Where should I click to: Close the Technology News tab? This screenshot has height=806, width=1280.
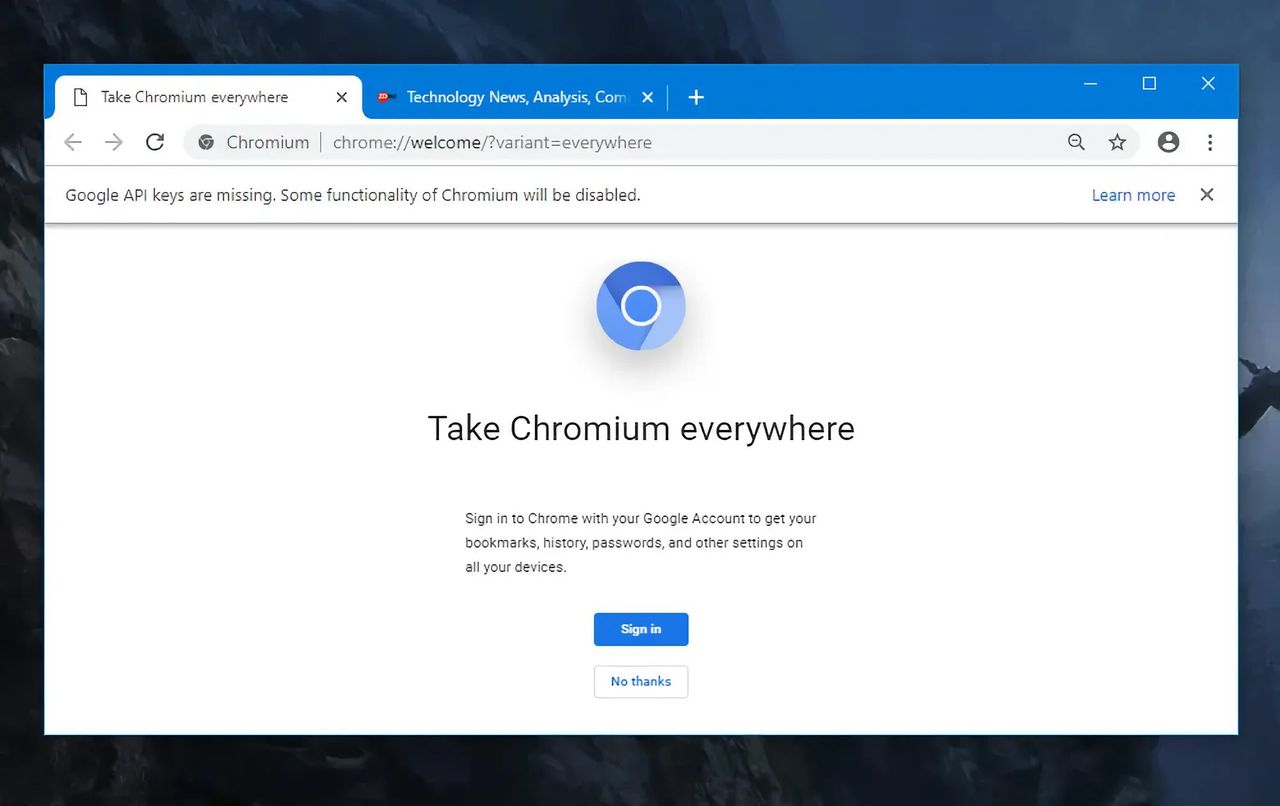647,97
